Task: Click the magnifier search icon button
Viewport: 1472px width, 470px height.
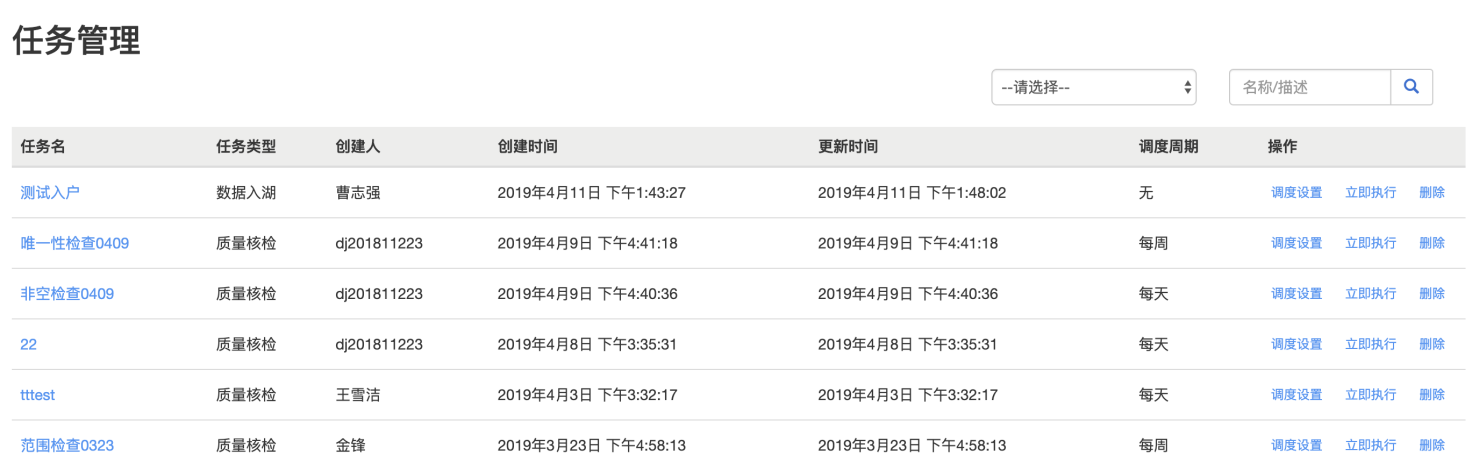Action: (x=1411, y=87)
